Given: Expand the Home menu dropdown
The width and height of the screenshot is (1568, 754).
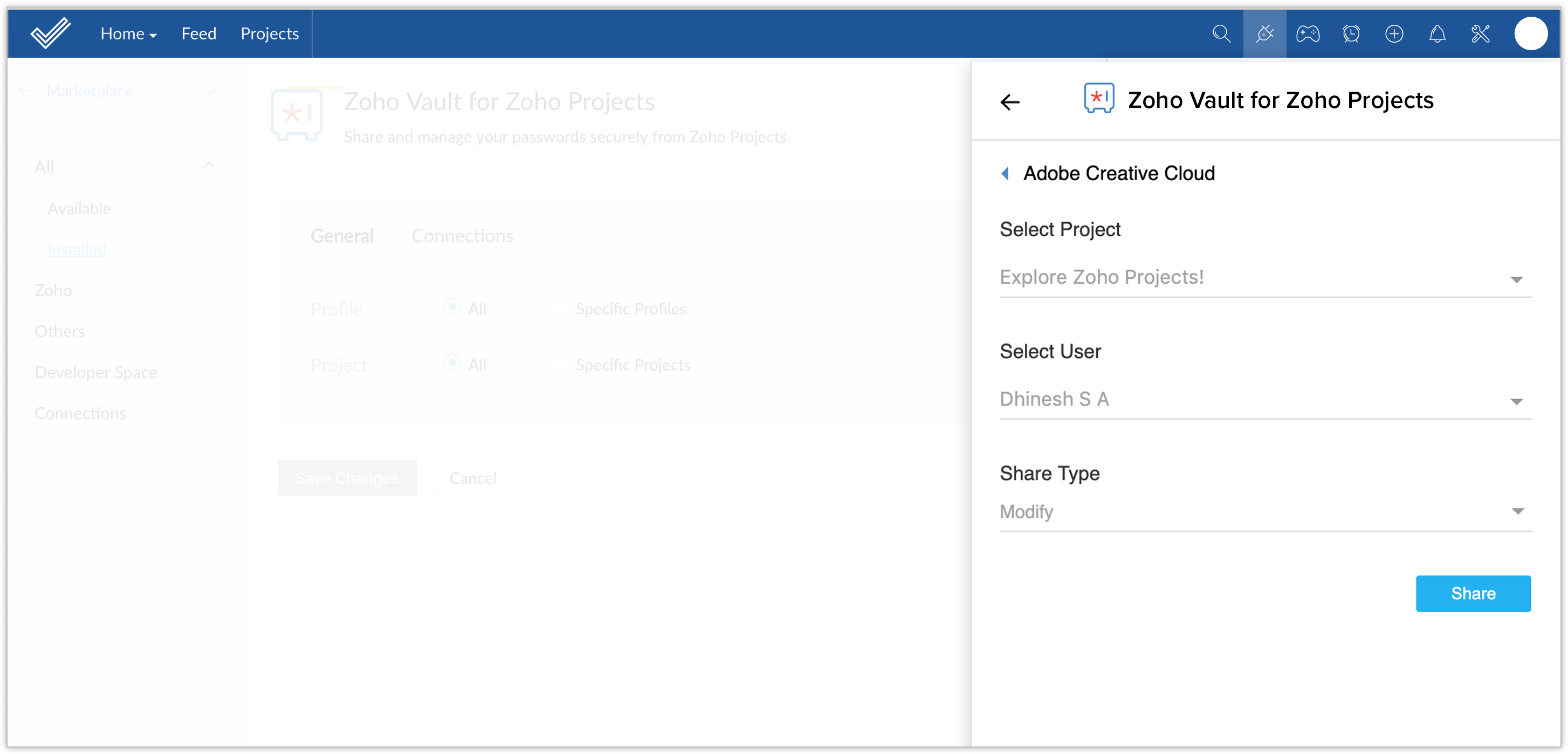Looking at the screenshot, I should click(x=128, y=34).
